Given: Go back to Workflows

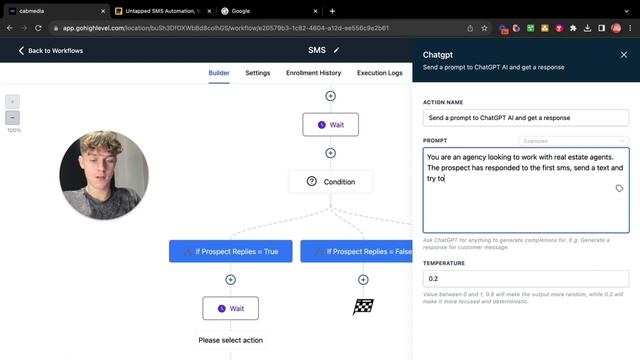Looking at the screenshot, I should point(51,51).
